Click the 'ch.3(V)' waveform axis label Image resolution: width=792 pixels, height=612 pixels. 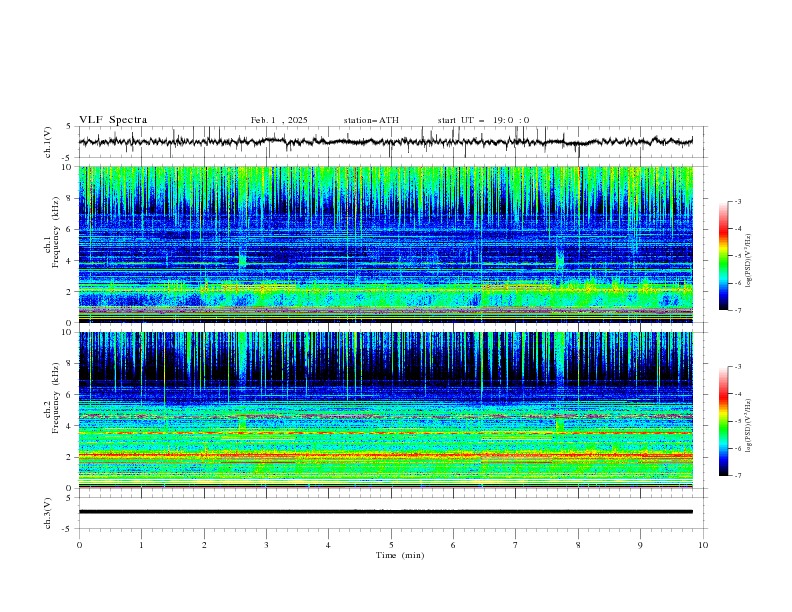point(48,513)
